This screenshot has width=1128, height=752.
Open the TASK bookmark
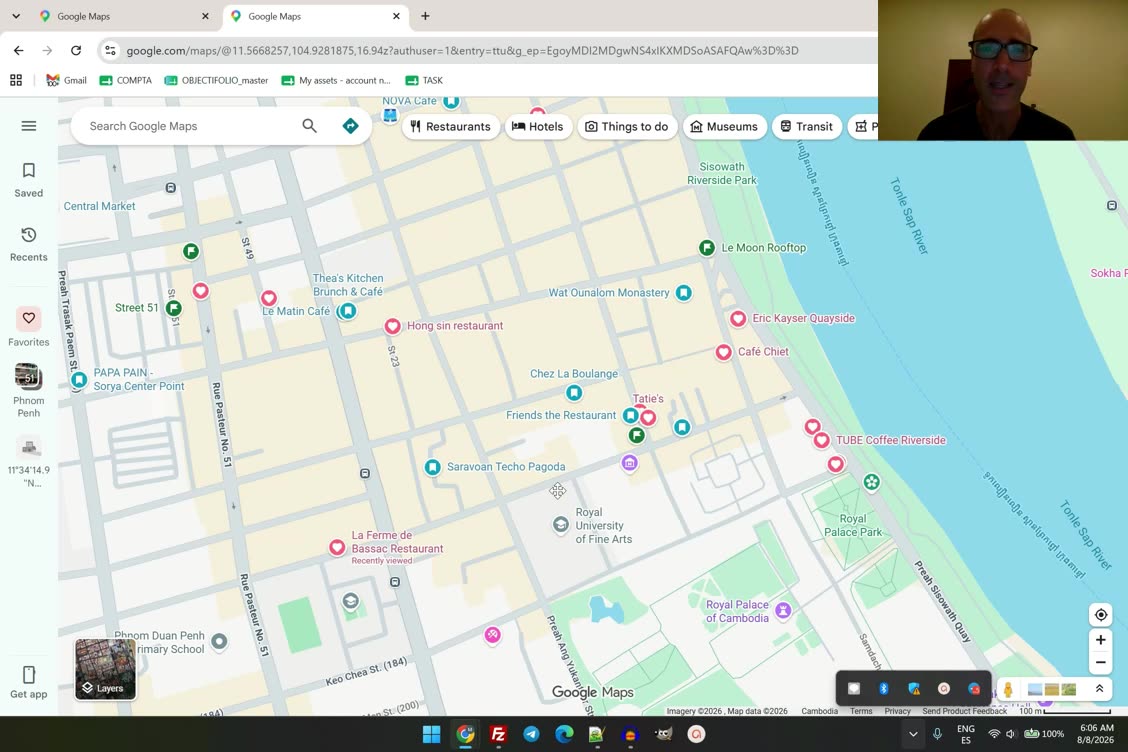[x=424, y=81]
